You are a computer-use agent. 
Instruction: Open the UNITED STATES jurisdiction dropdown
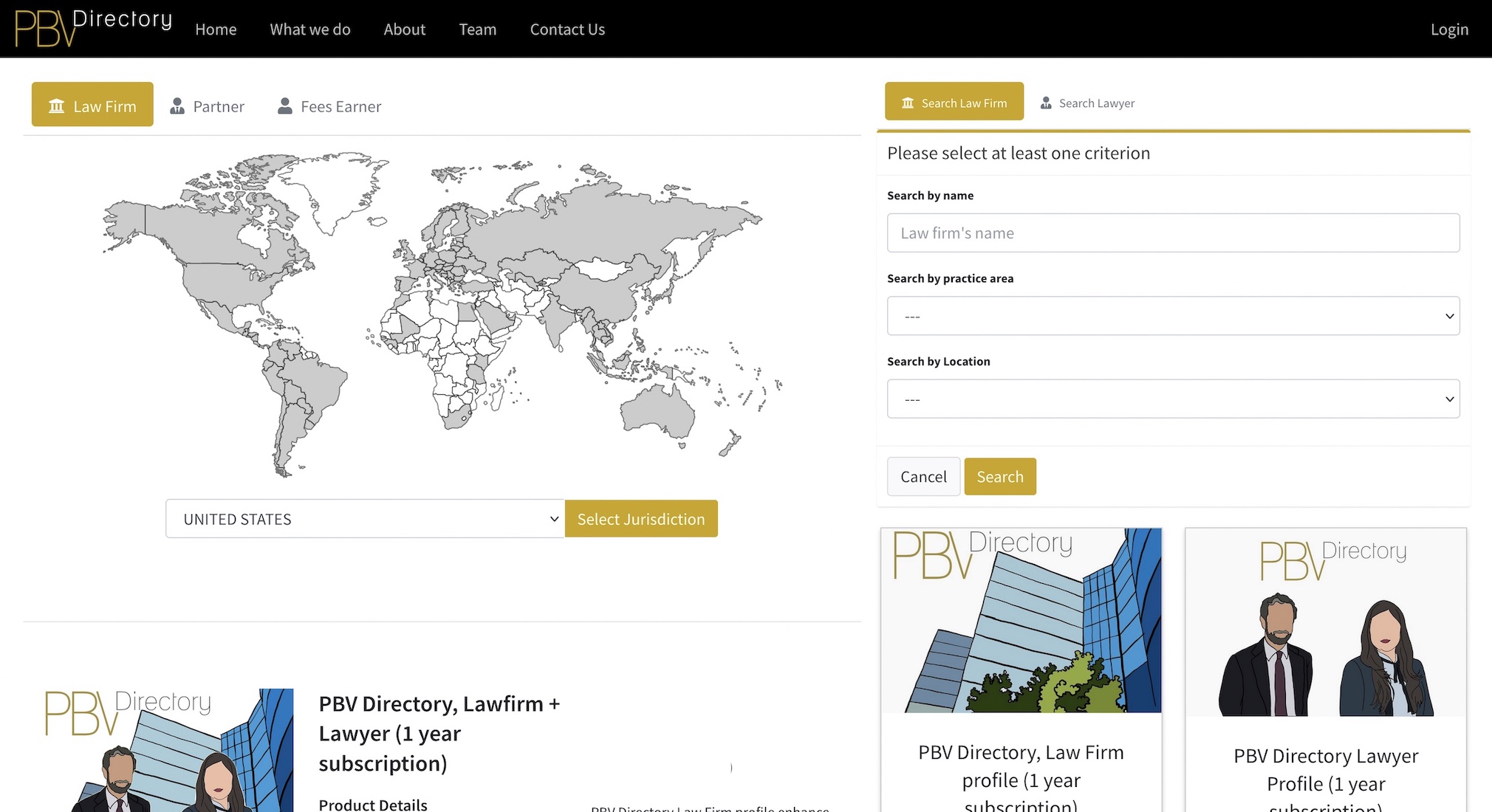click(365, 519)
